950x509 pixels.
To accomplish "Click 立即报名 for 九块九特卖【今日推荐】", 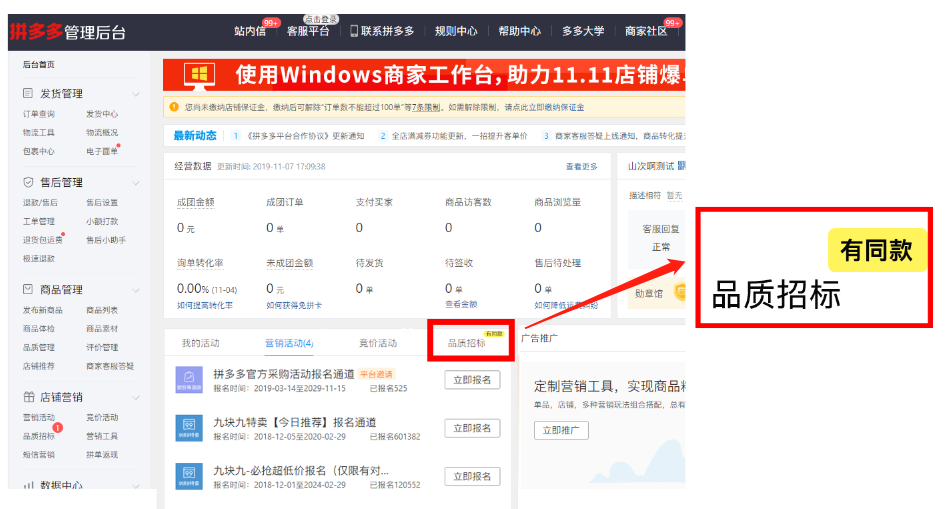I will (472, 428).
